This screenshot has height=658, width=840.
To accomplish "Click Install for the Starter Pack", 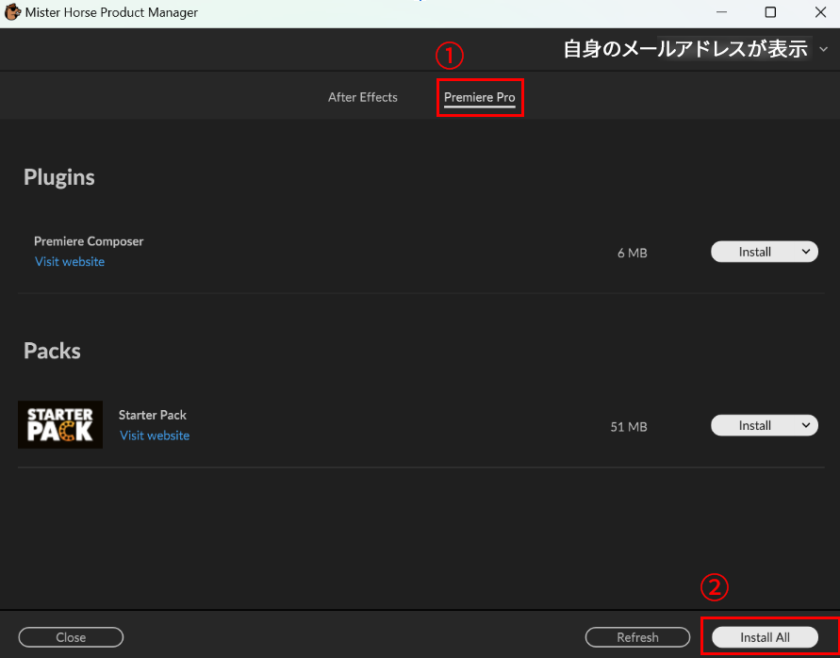I will (754, 425).
